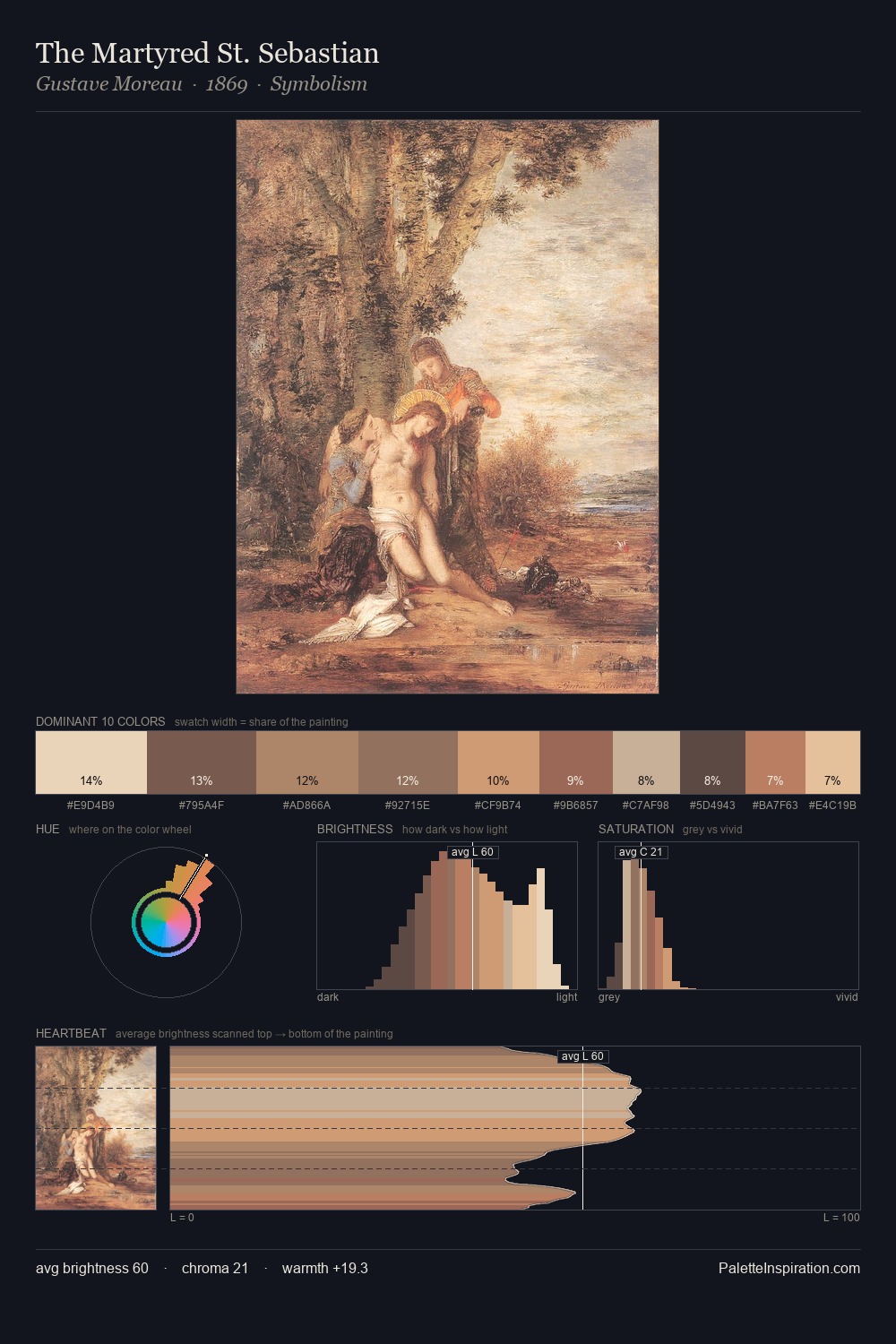Click the heartbeat 'average brightness scanned' caption
The height and width of the screenshot is (1344, 896).
[254, 1033]
